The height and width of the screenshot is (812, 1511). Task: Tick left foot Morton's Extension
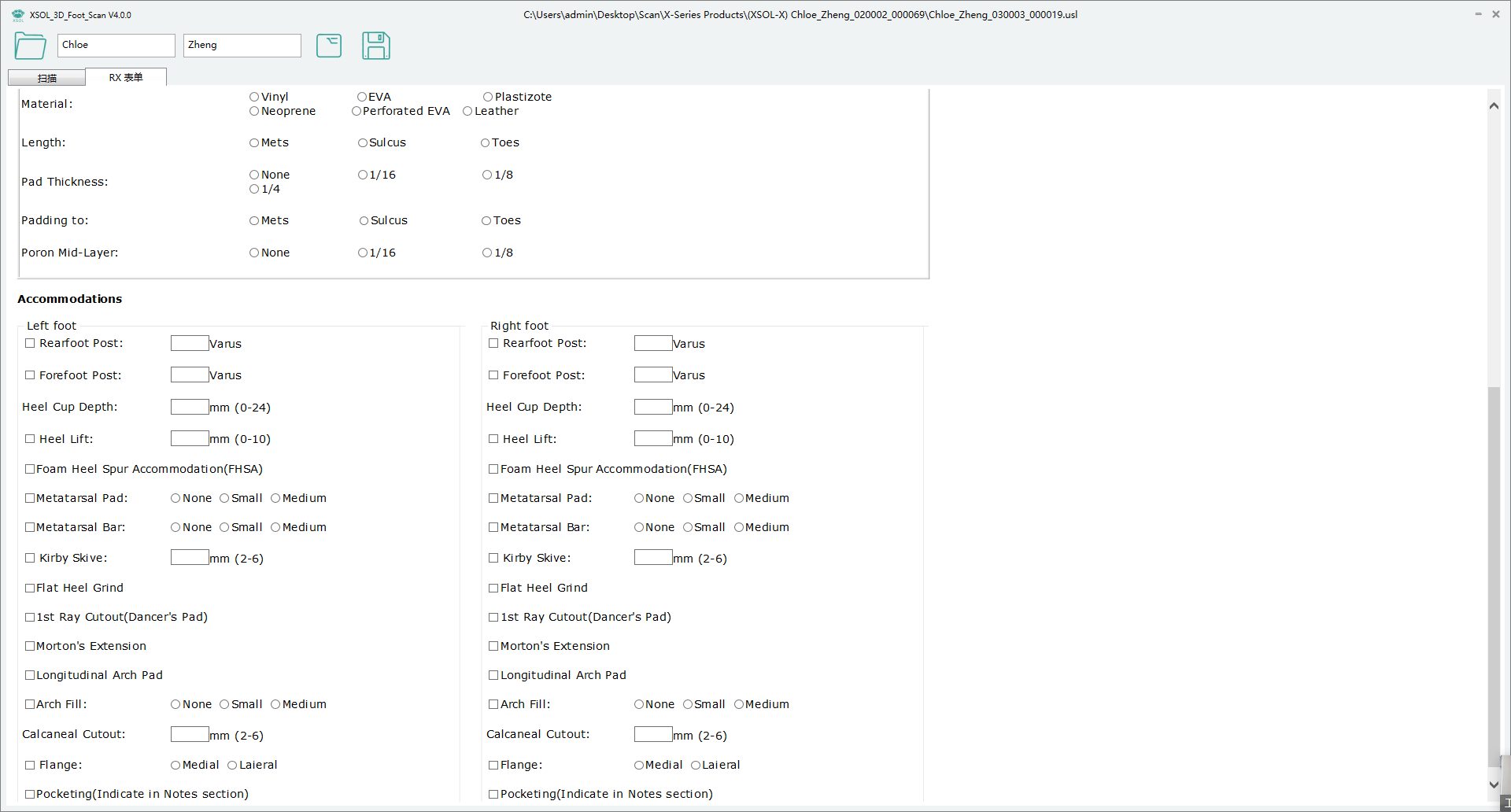pos(30,646)
